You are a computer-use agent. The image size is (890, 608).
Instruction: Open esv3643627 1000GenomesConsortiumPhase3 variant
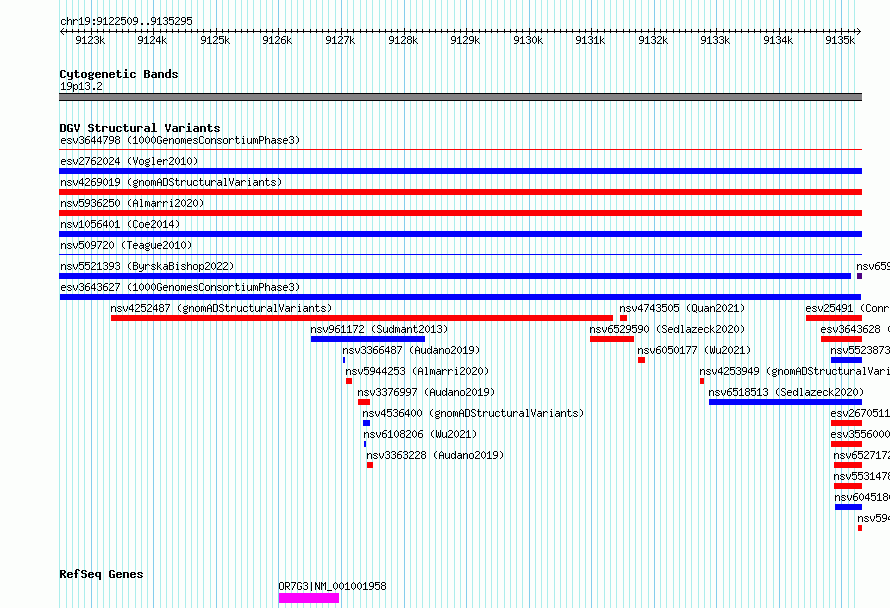[x=460, y=297]
